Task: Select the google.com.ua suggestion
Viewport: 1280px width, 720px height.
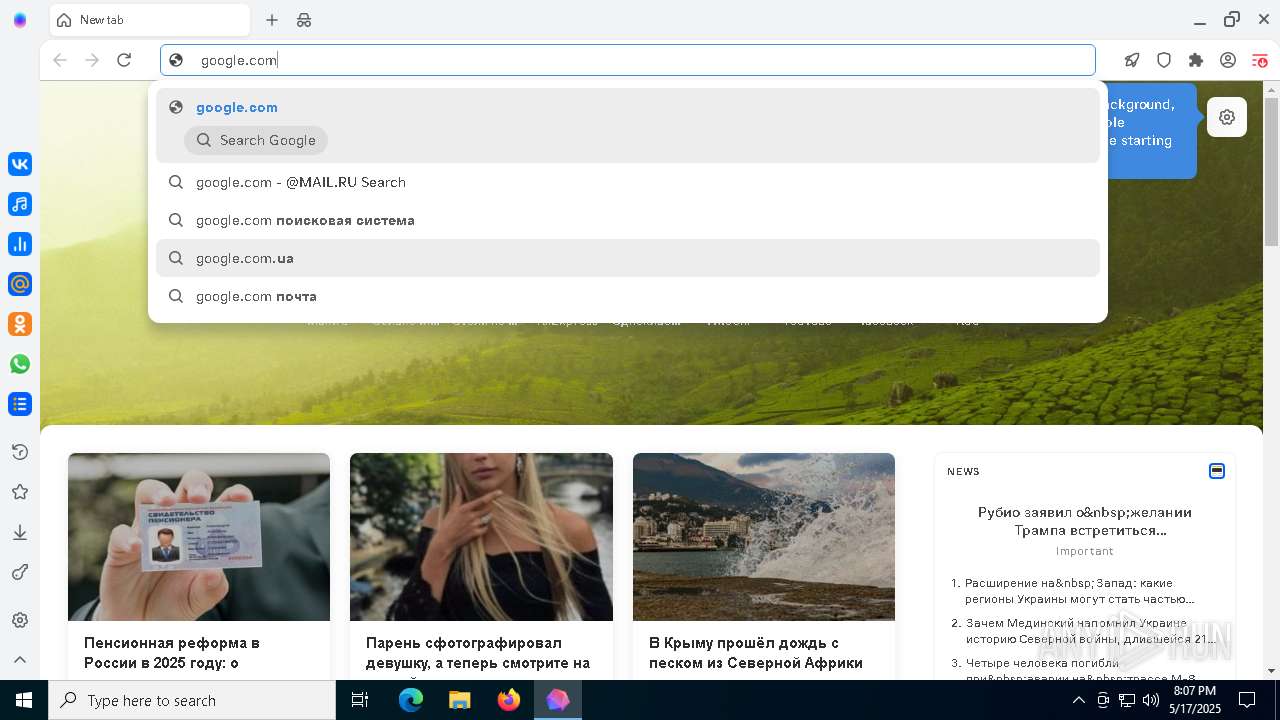Action: coord(628,258)
